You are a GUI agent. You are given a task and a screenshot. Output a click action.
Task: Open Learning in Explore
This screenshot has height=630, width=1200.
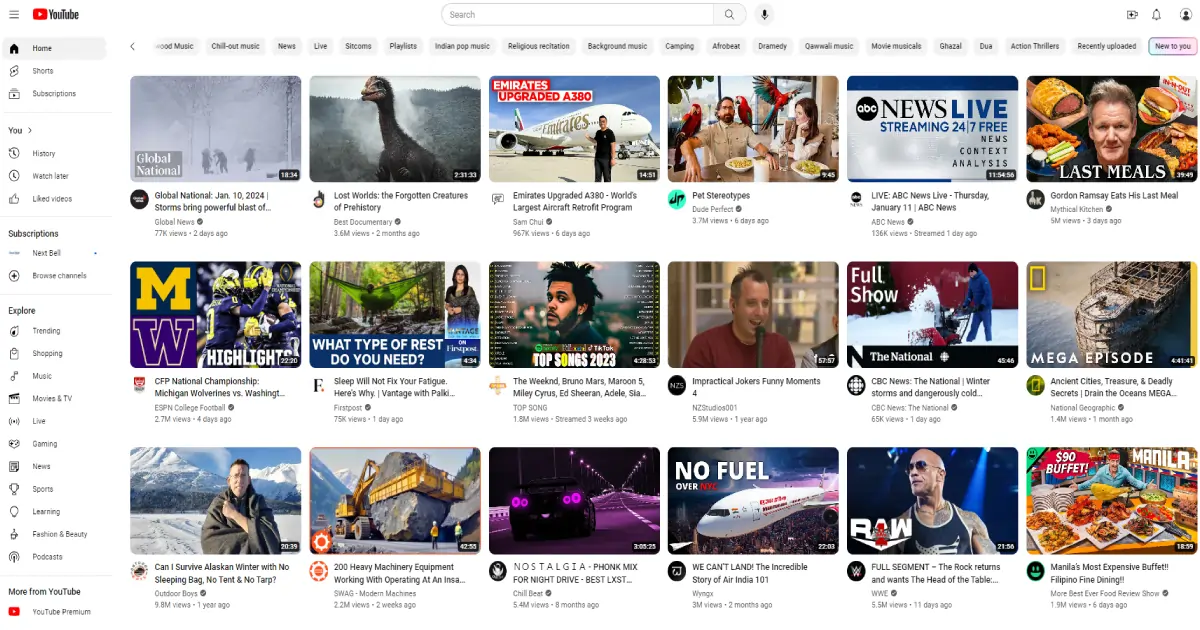click(x=53, y=512)
